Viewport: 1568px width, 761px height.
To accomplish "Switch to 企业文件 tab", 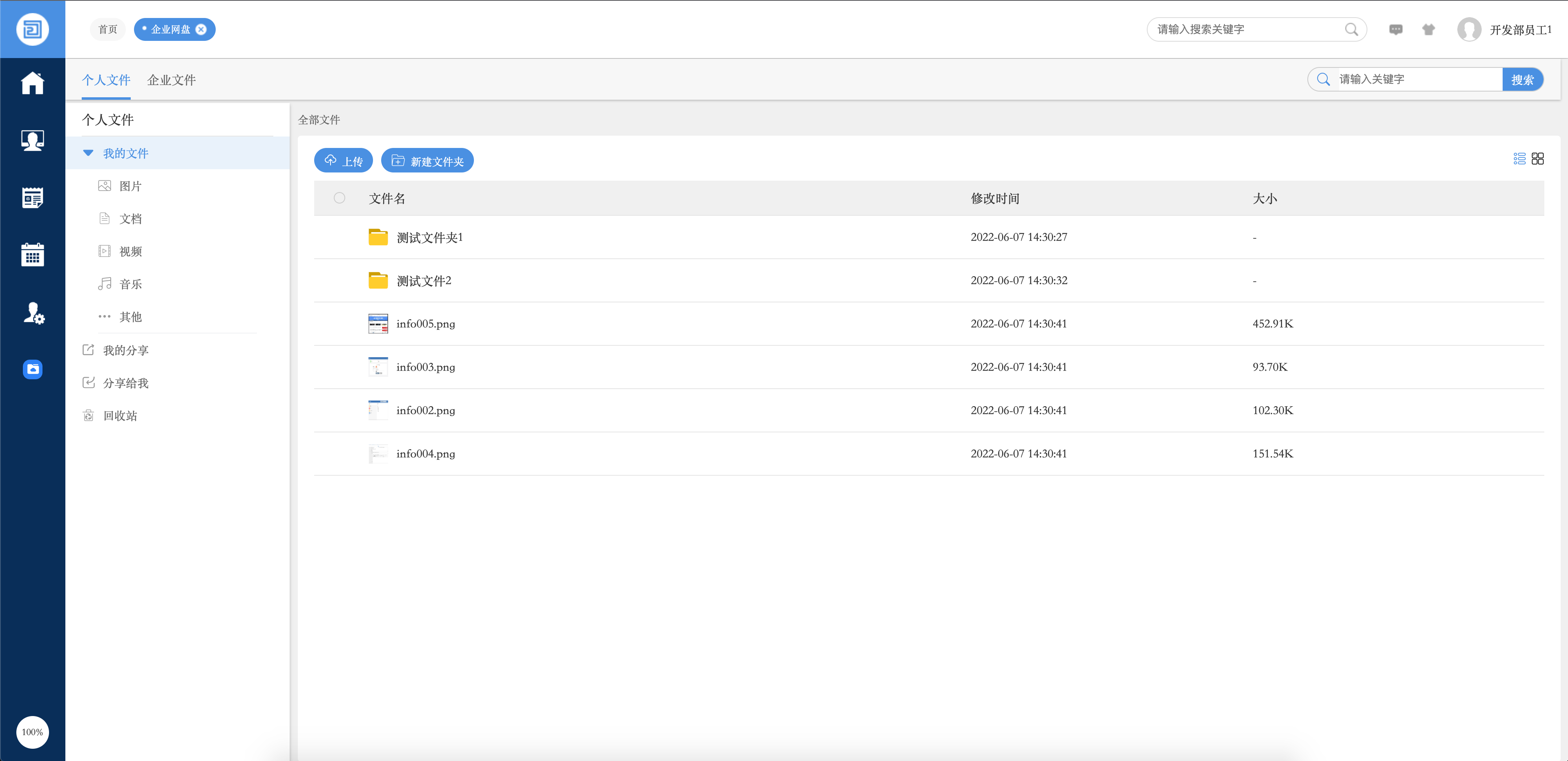I will (171, 80).
